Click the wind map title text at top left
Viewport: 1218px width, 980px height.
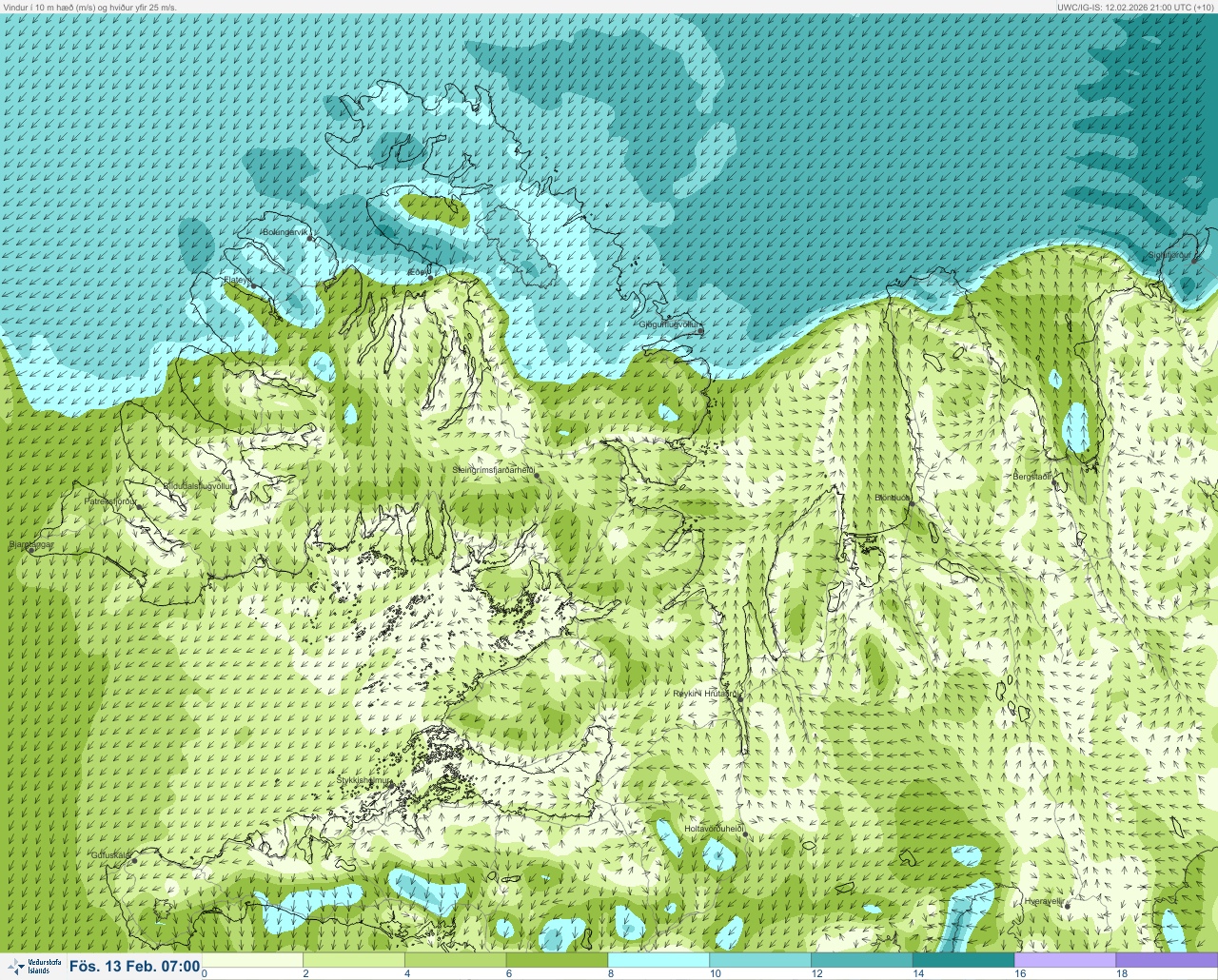(89, 7)
